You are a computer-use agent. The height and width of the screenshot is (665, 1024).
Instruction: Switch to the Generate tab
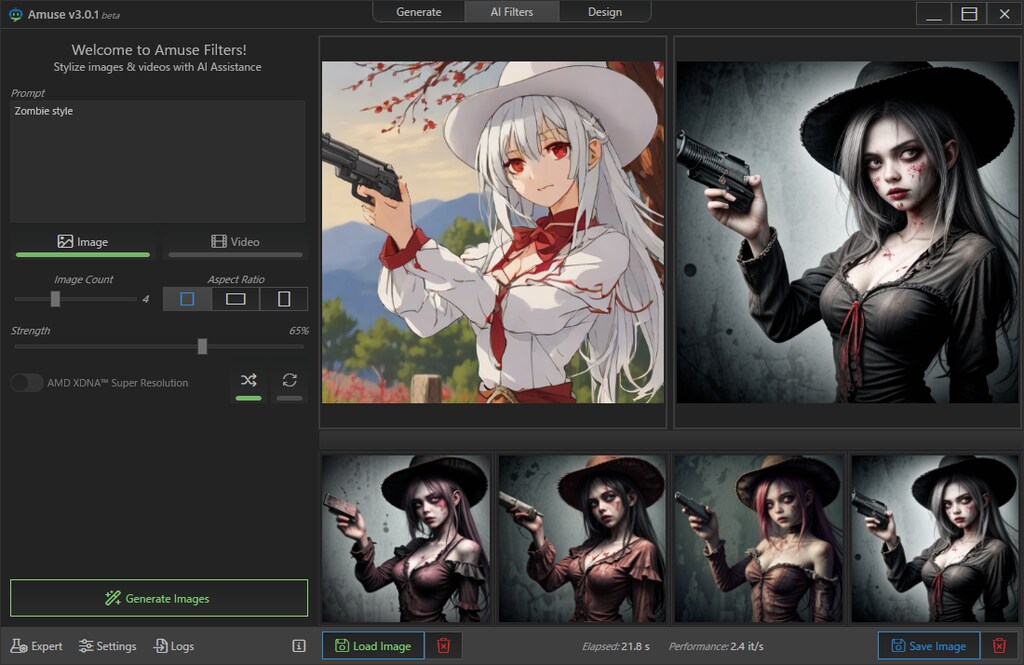419,12
